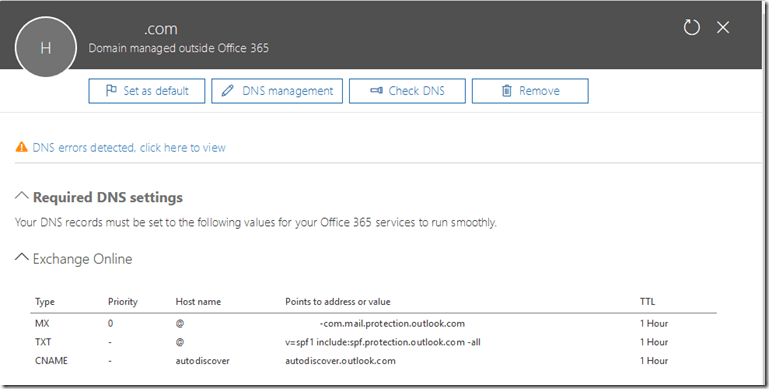The height and width of the screenshot is (389, 769).
Task: Collapse the Required DNS settings section
Action: (x=22, y=196)
